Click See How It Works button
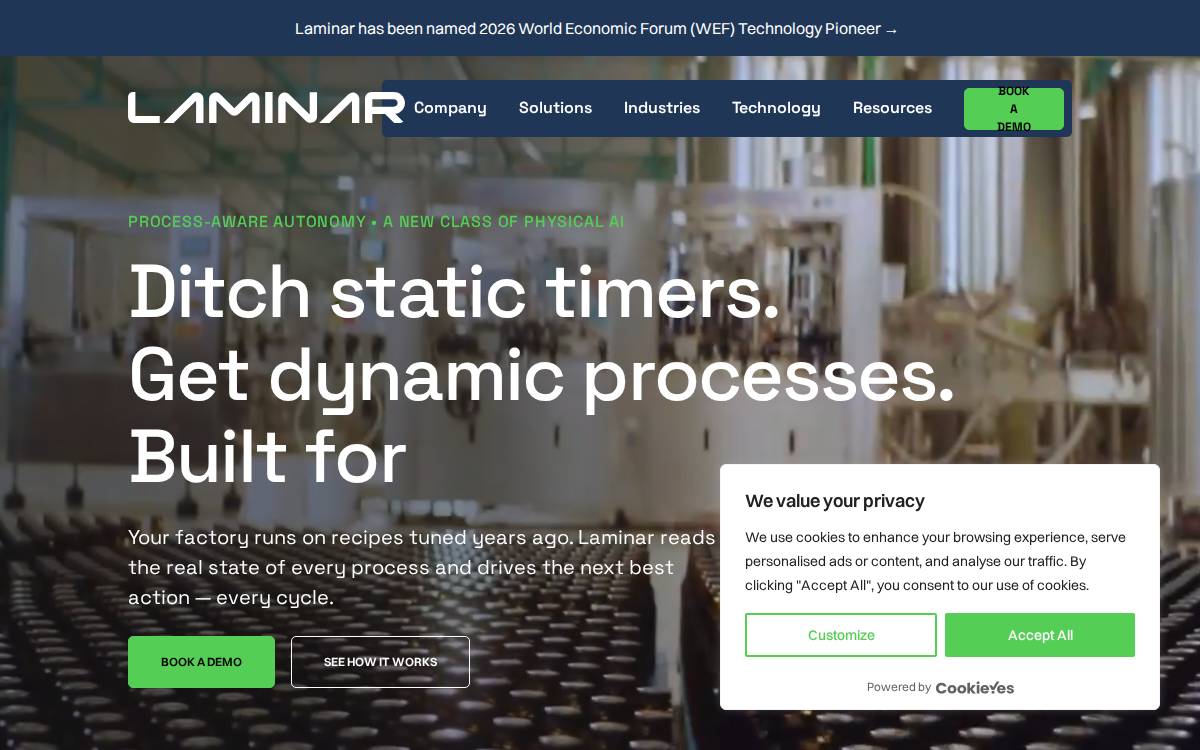This screenshot has height=750, width=1200. click(x=380, y=662)
